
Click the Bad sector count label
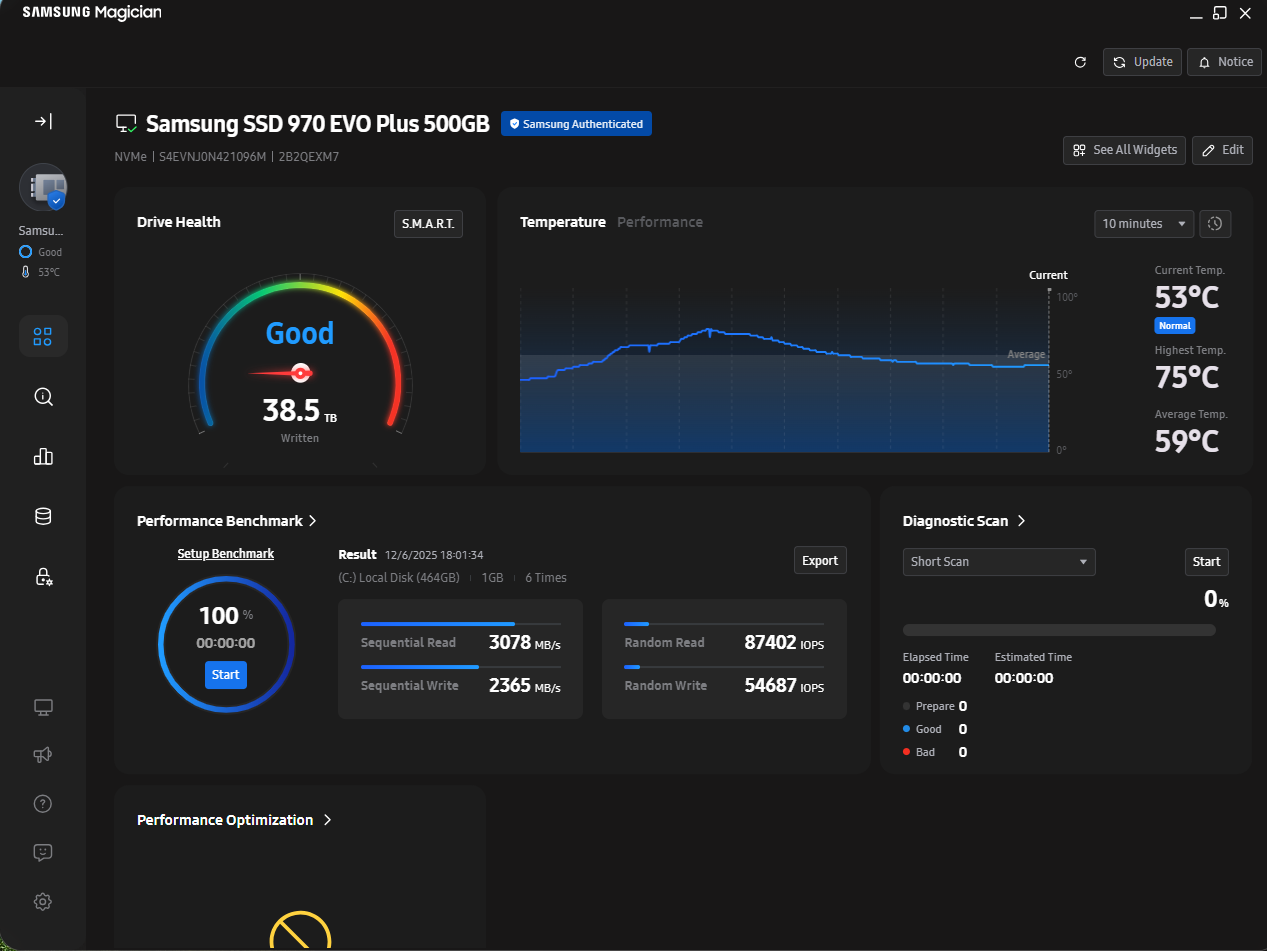(x=925, y=752)
